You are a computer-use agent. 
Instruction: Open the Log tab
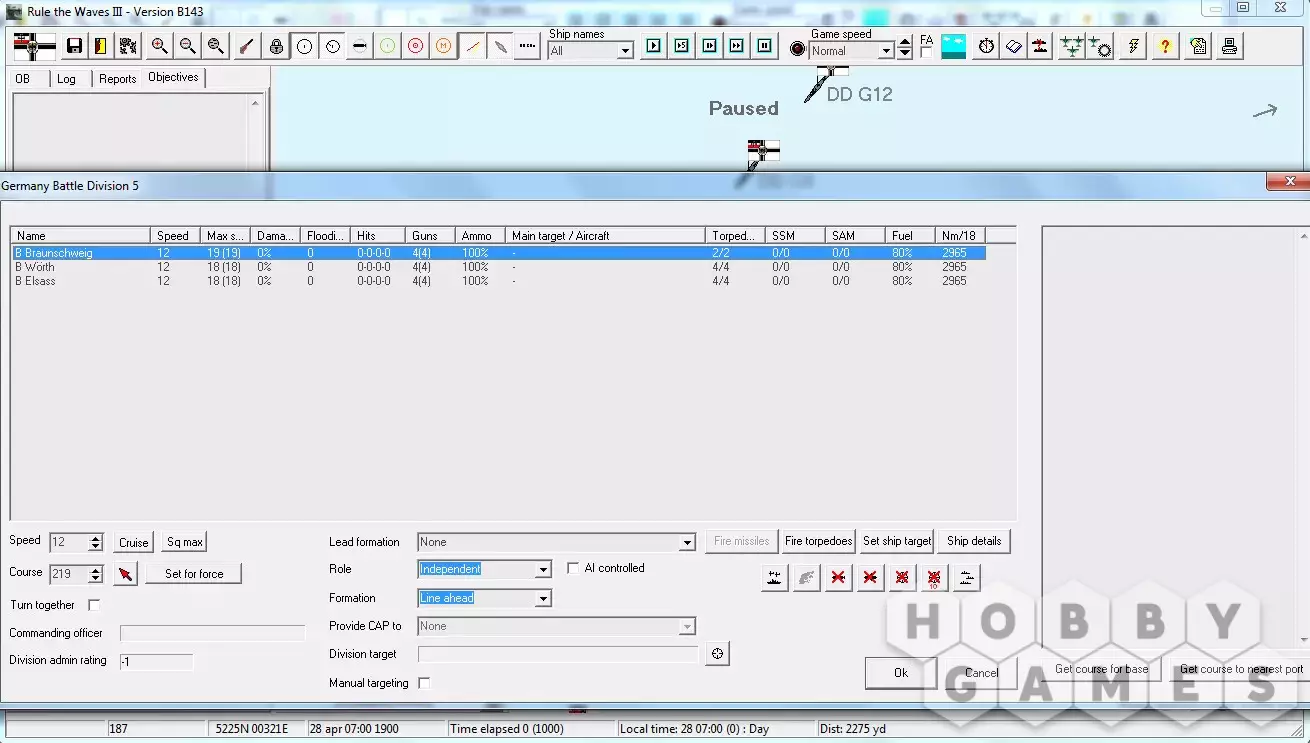click(x=66, y=79)
